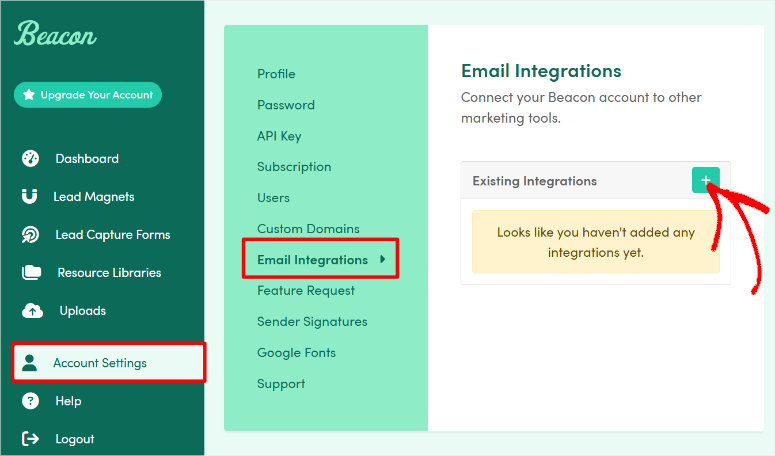Open the API Key settings tab
The width and height of the screenshot is (775, 456).
(x=279, y=136)
